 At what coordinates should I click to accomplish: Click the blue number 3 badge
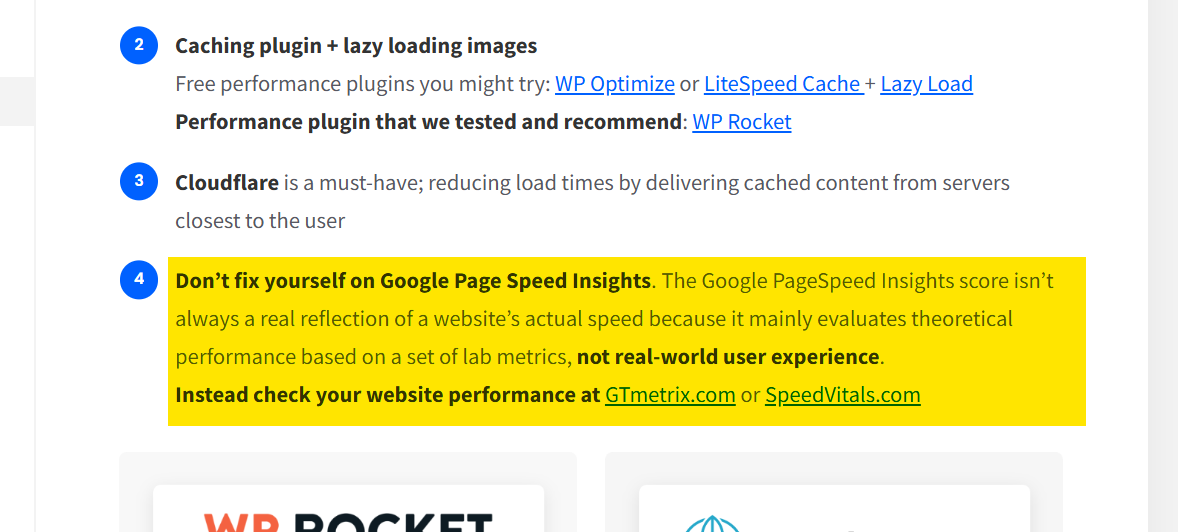(139, 181)
